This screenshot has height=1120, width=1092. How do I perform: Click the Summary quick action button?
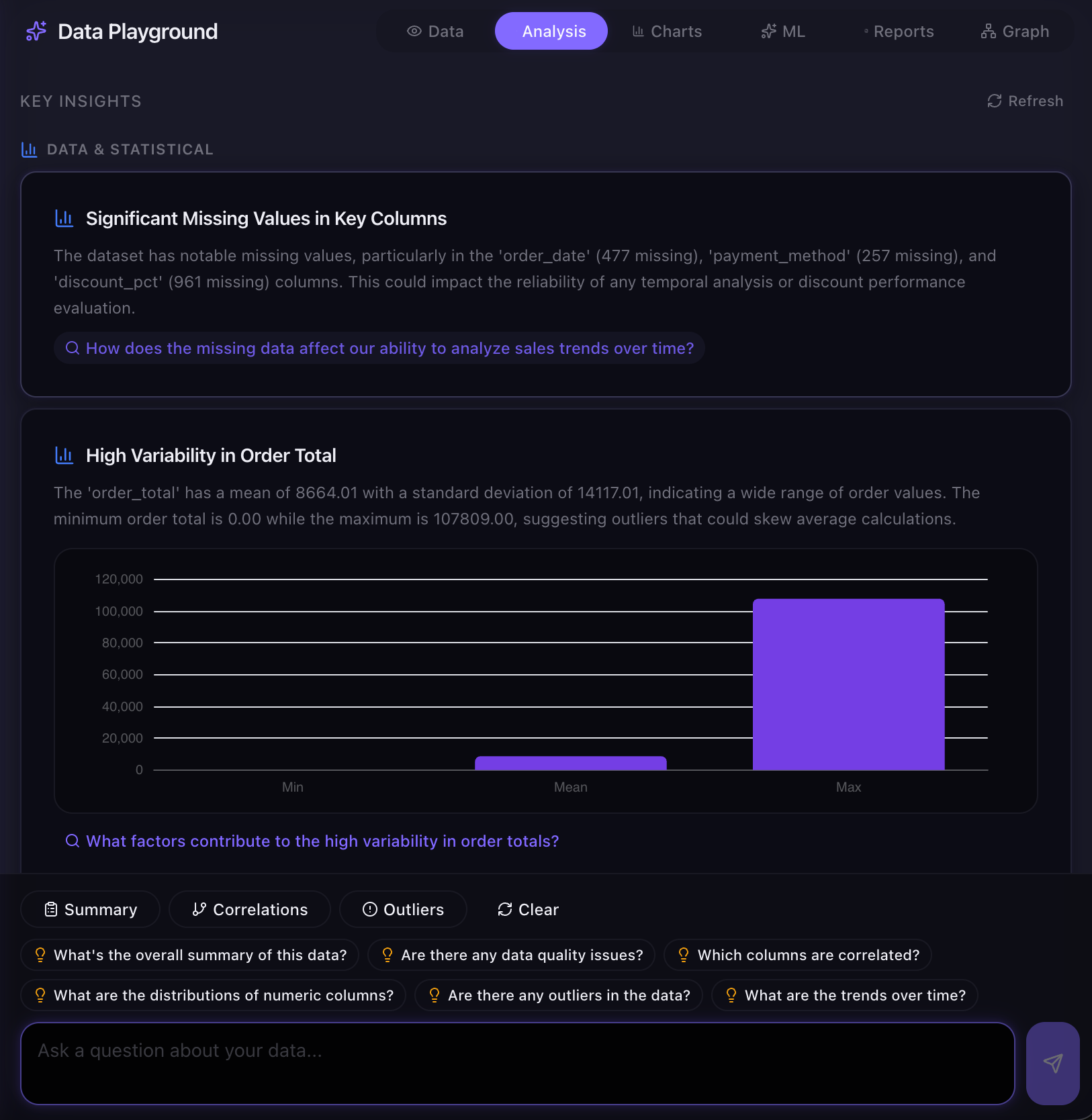tap(91, 909)
